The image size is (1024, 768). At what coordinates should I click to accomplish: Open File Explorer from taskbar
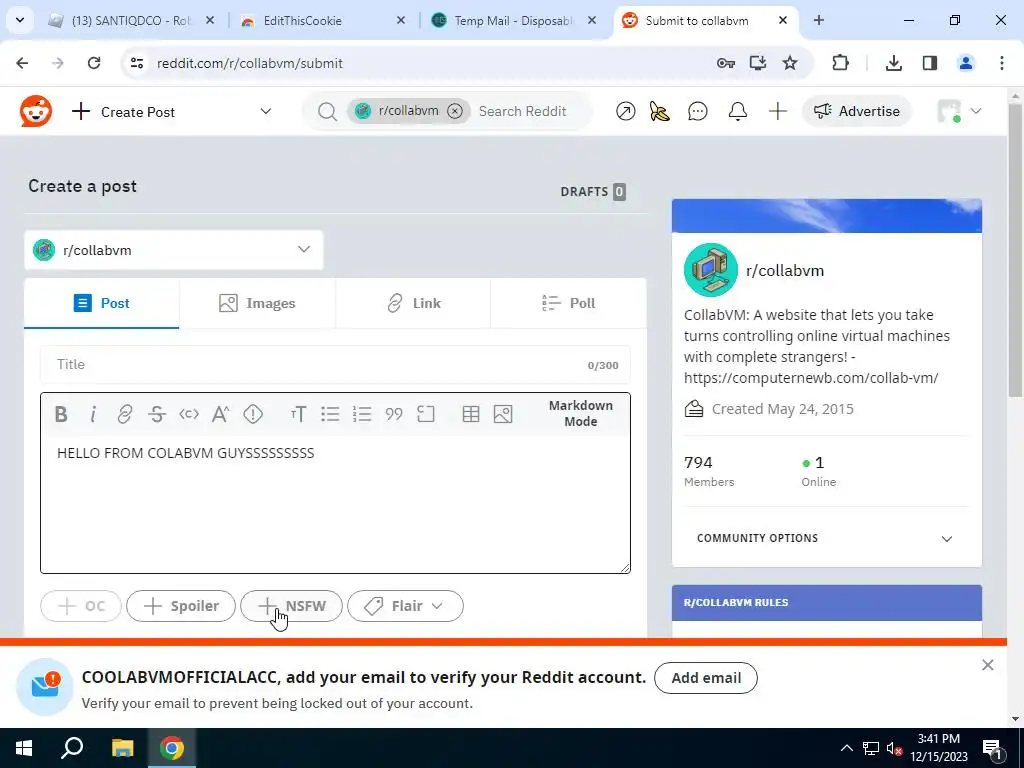click(122, 748)
